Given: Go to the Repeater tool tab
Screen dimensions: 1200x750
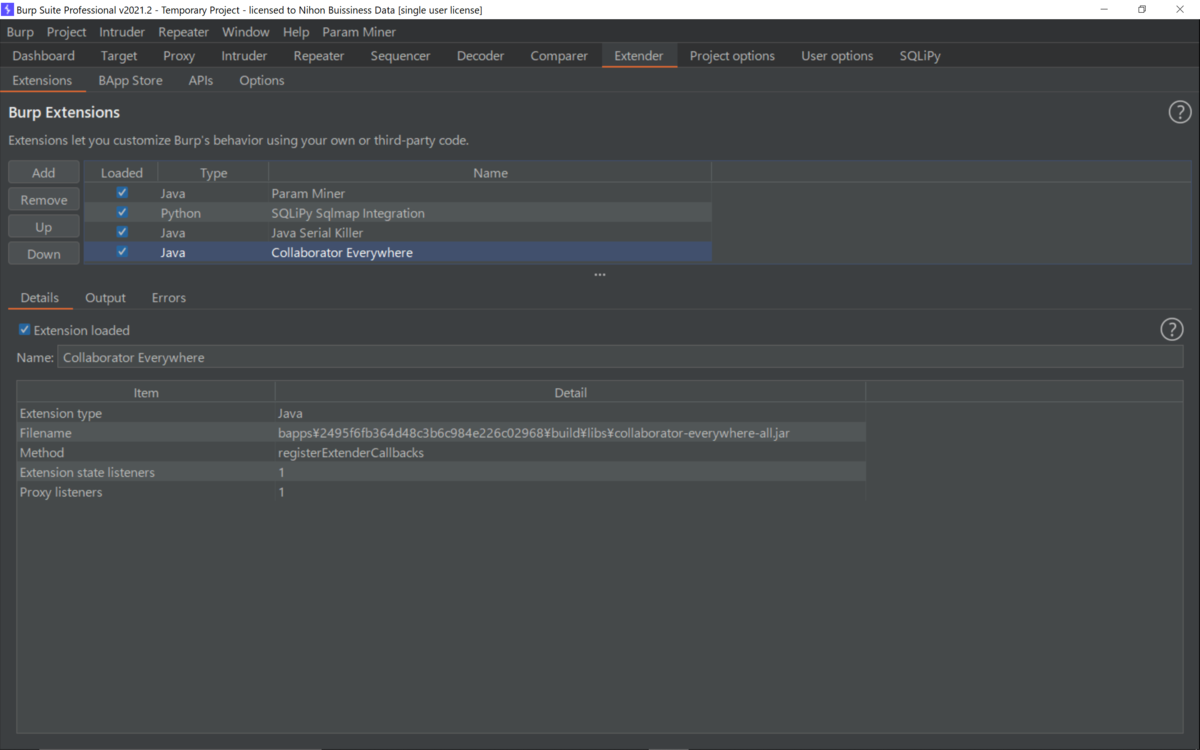Looking at the screenshot, I should click(319, 56).
